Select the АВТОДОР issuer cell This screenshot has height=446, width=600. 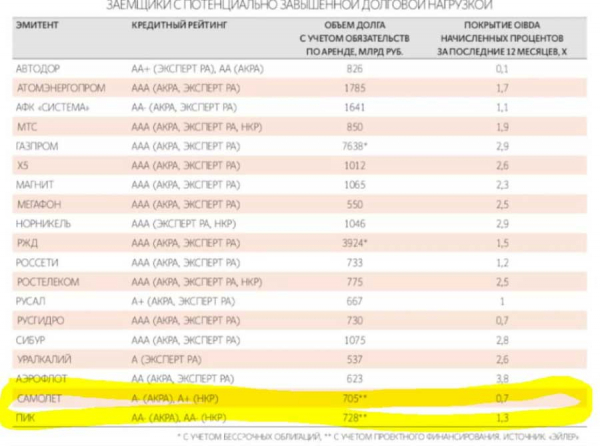[41, 68]
